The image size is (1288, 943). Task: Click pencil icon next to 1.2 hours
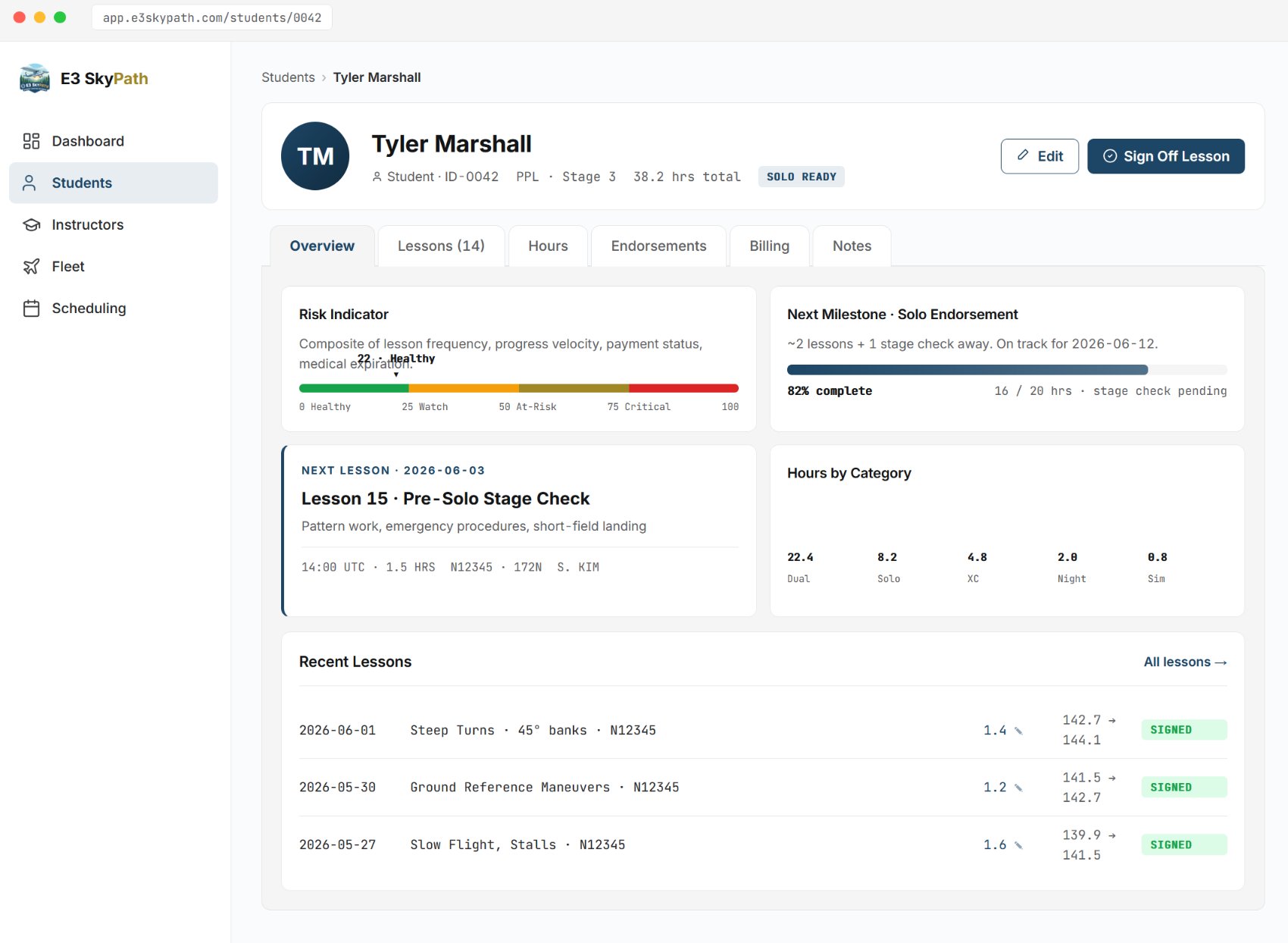(1018, 788)
